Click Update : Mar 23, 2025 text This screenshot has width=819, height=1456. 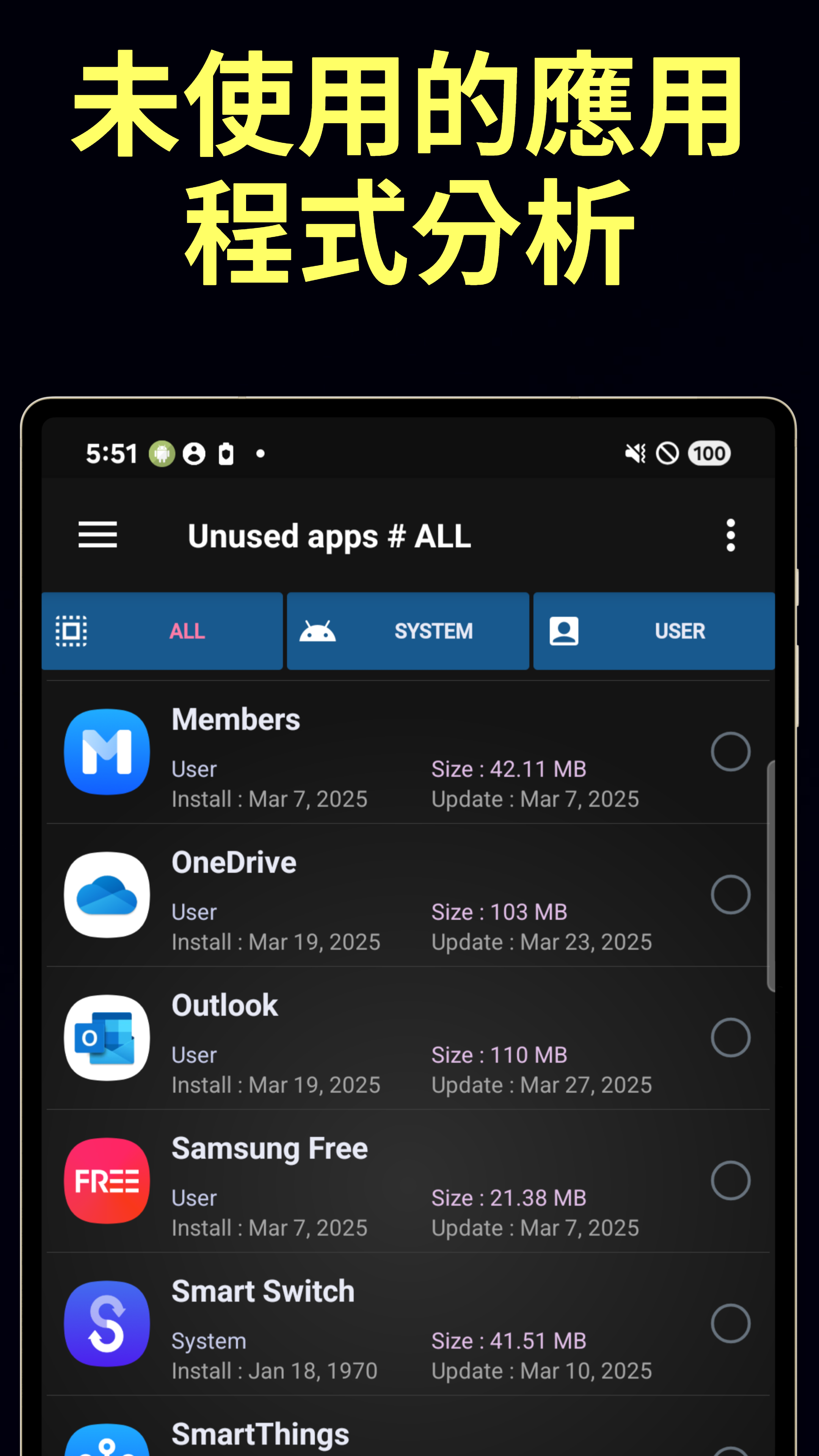coord(542,942)
